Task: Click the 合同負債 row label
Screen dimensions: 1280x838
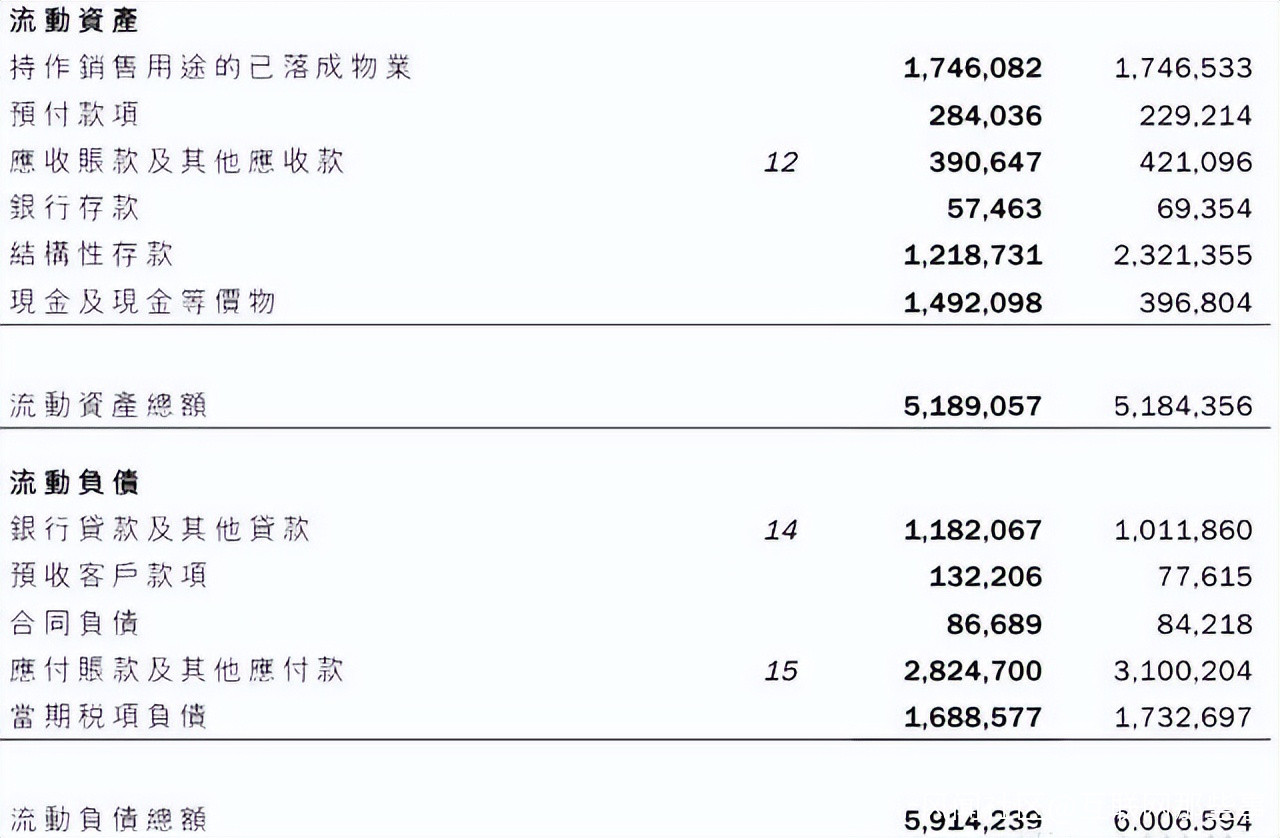Action: click(74, 623)
